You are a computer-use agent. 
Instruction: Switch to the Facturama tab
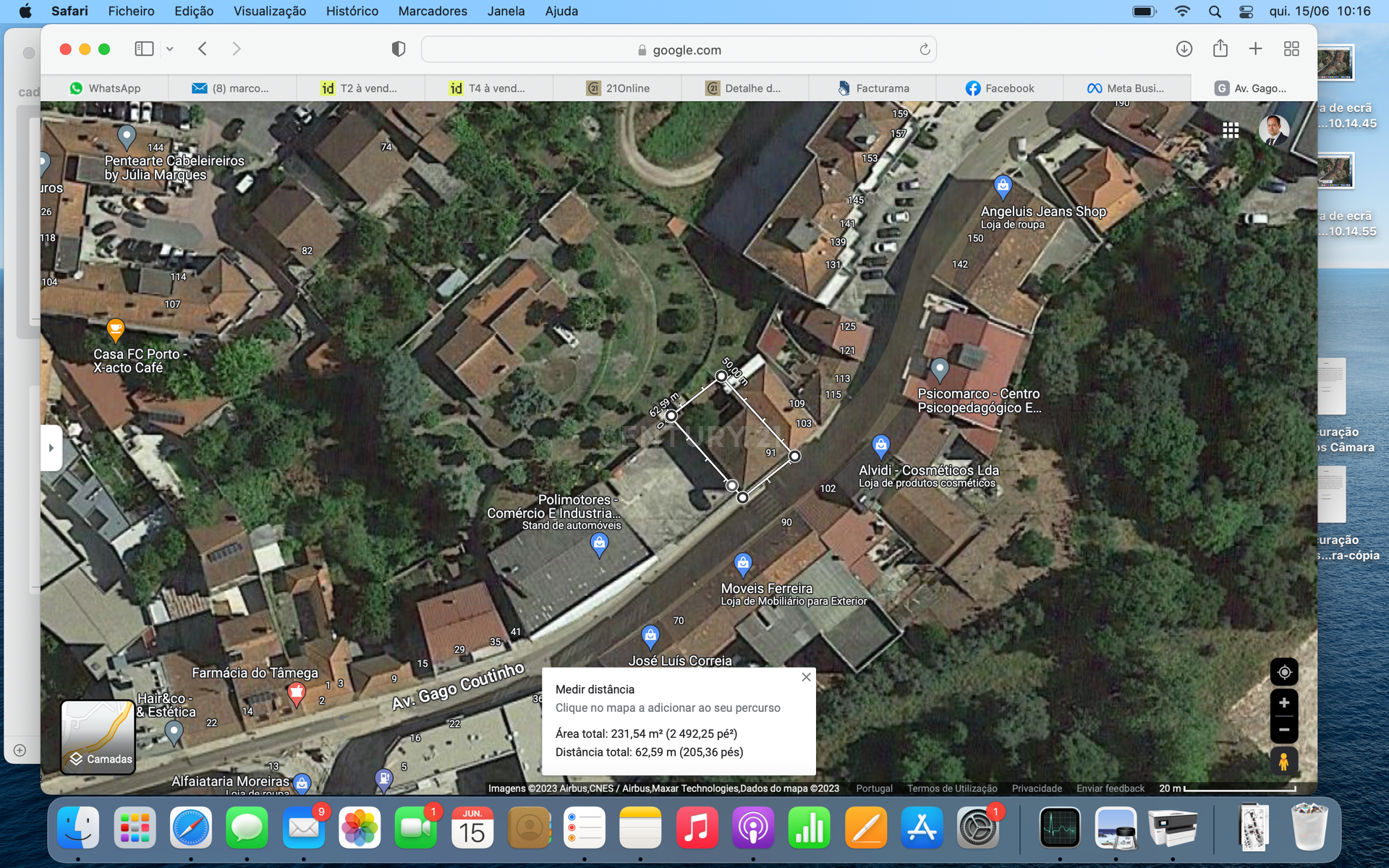pos(873,88)
